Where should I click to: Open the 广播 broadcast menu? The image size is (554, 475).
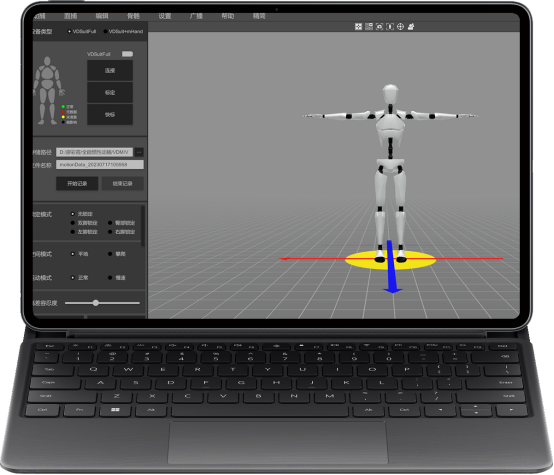196,16
